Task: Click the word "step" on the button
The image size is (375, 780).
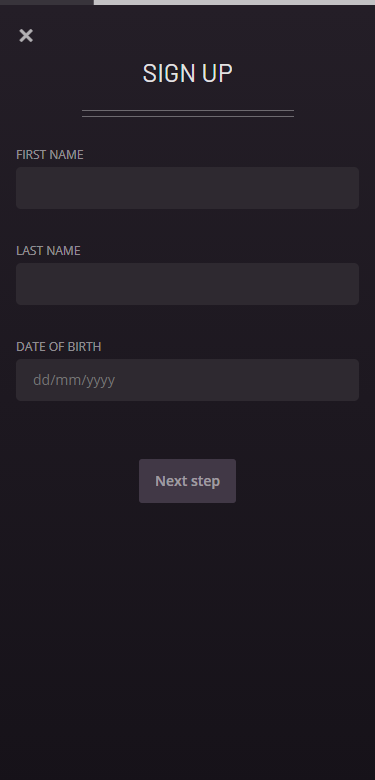Action: click(206, 482)
